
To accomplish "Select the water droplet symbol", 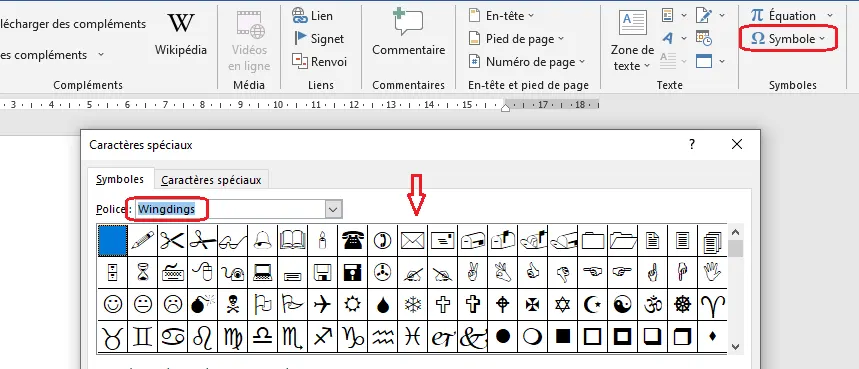I will click(x=382, y=304).
